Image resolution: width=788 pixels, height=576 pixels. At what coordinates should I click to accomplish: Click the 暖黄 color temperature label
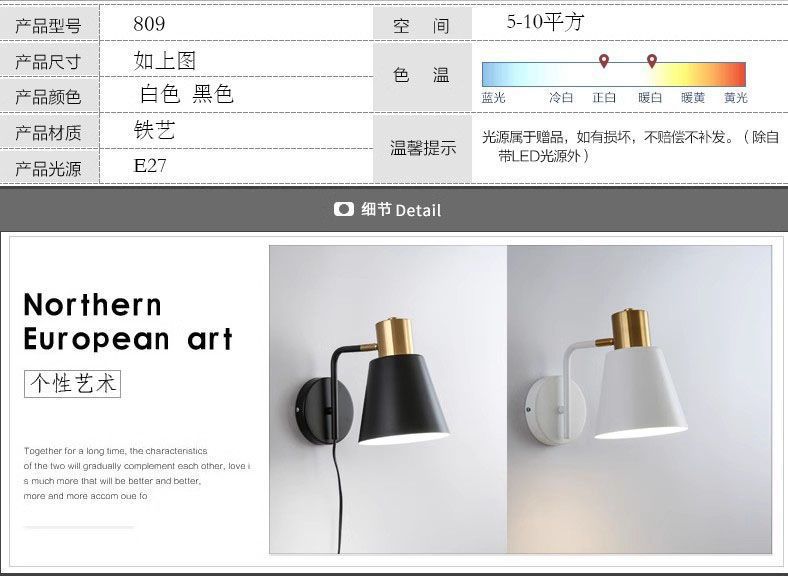693,98
